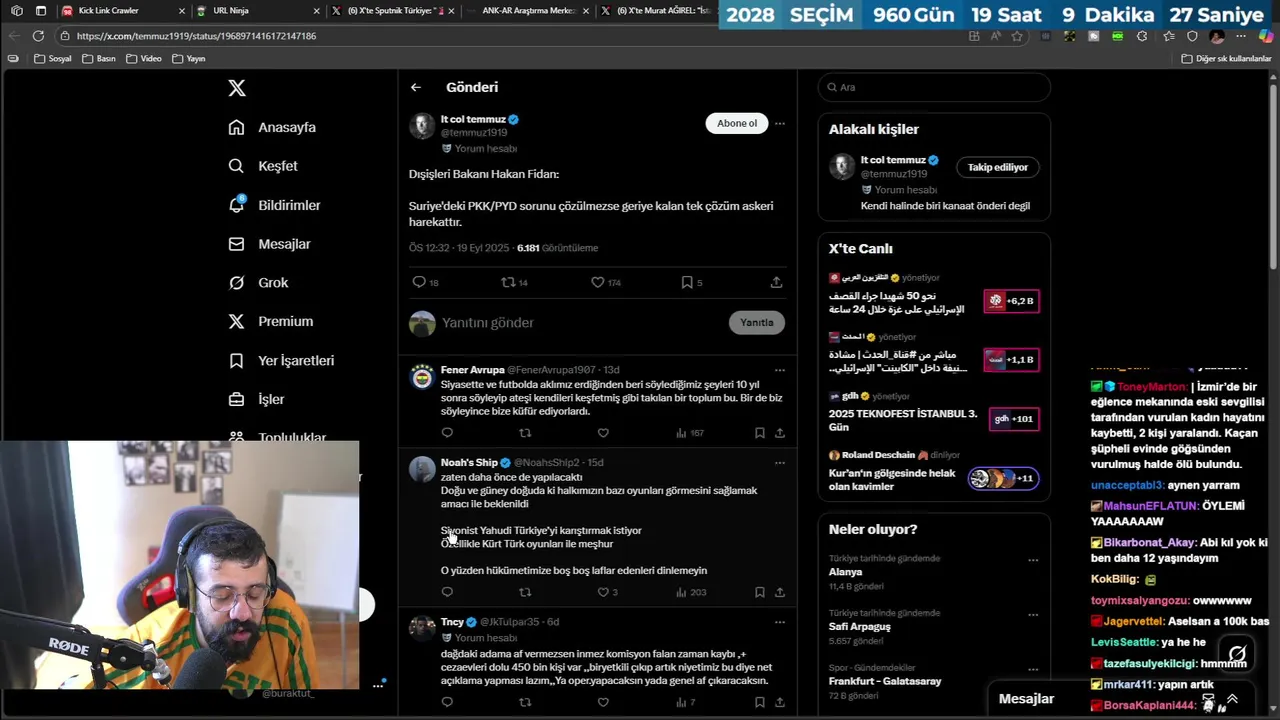Open more options on Noah's Ship reply

780,462
